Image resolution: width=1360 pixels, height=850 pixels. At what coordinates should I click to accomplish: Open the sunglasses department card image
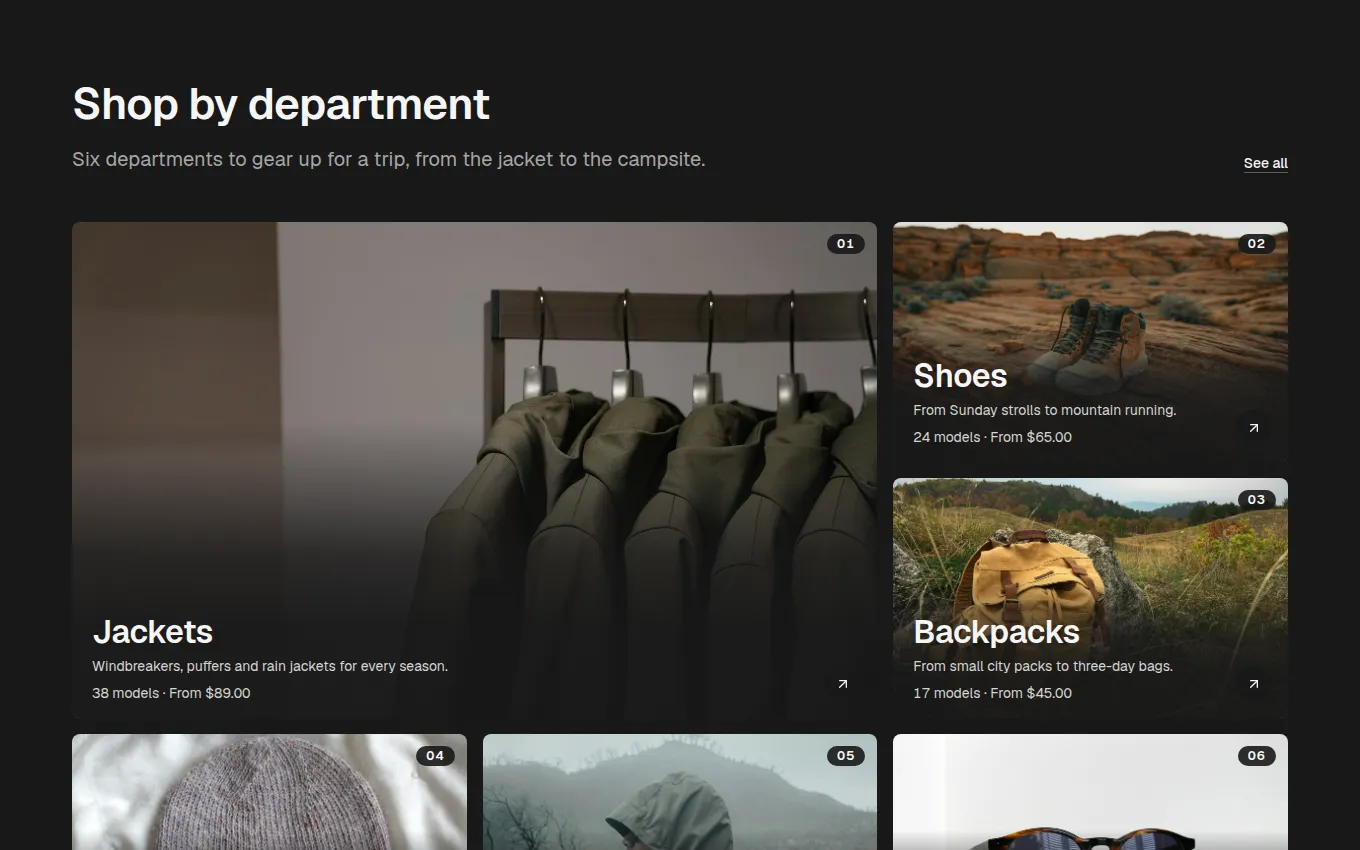pyautogui.click(x=1090, y=792)
